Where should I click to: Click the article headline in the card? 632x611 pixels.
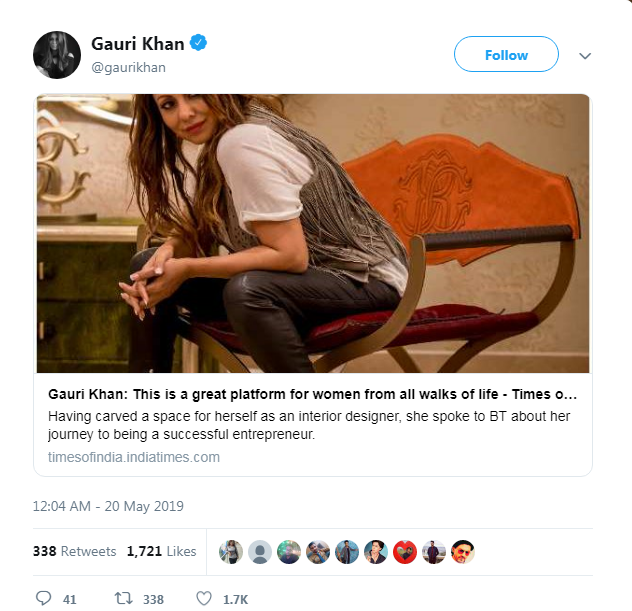pos(312,394)
